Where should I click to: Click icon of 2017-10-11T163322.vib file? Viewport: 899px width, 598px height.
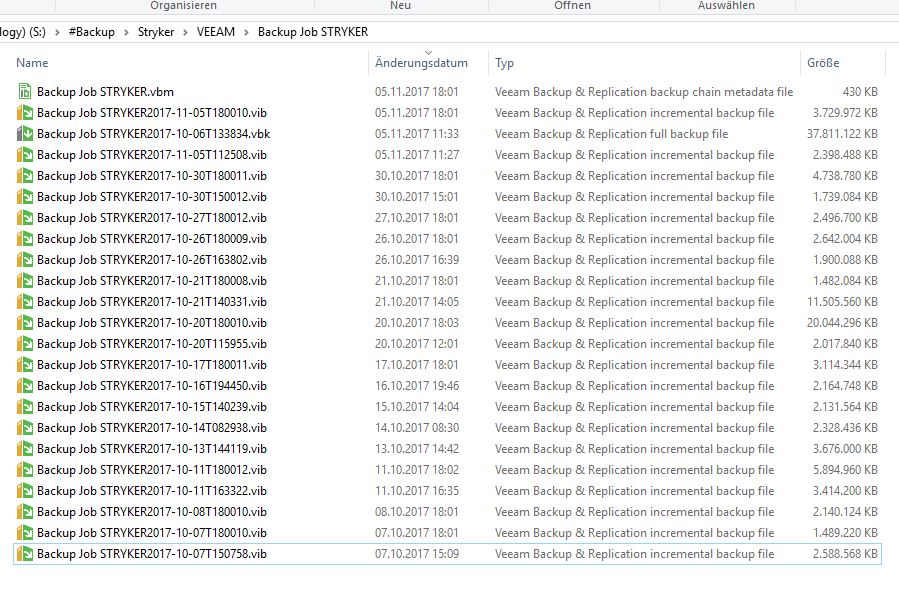pyautogui.click(x=25, y=491)
